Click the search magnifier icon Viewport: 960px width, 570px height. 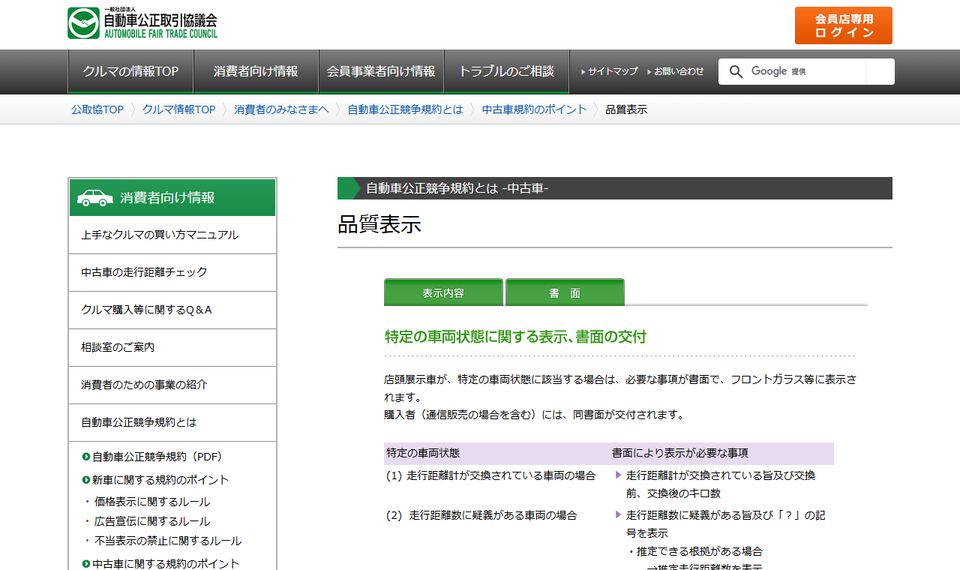pyautogui.click(x=736, y=72)
